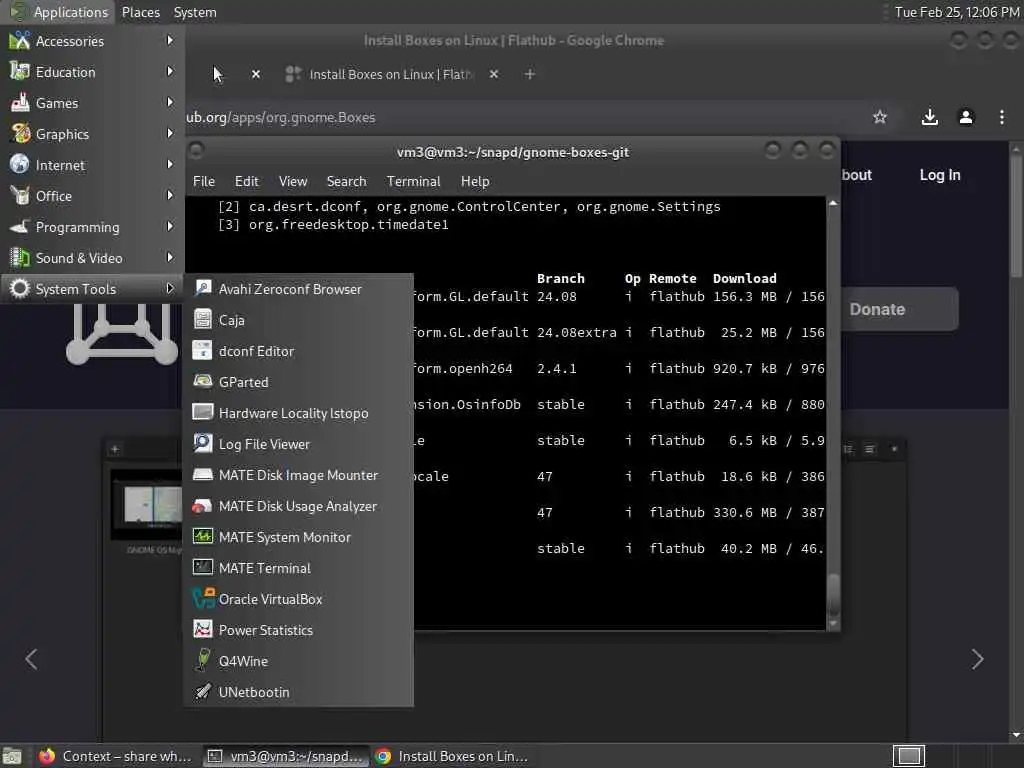Launch GParted partition editor
Viewport: 1024px width, 768px height.
tap(298, 381)
